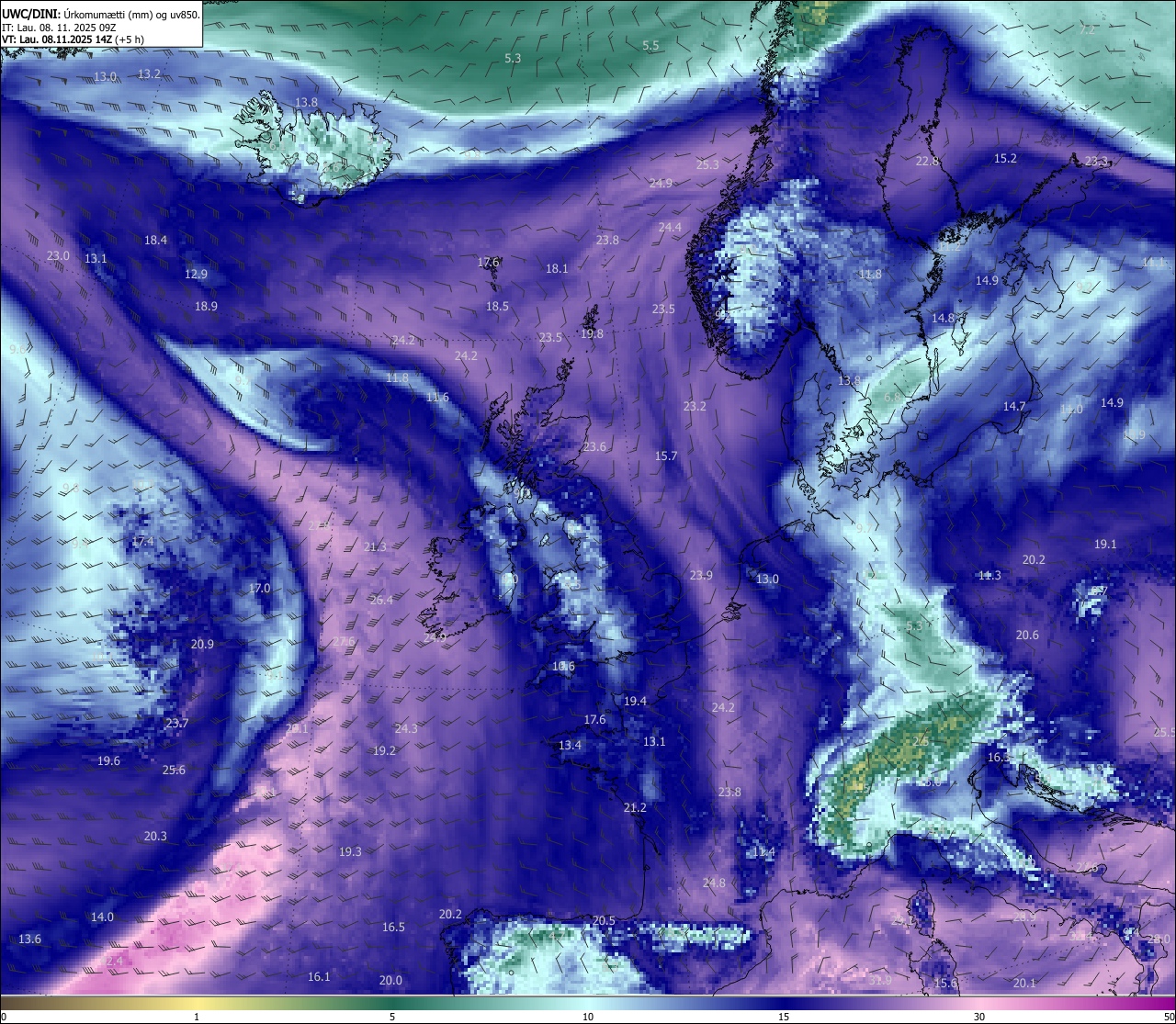1176x1024 pixels.
Task: Click the '15' tick on the color scale
Action: [x=784, y=1017]
